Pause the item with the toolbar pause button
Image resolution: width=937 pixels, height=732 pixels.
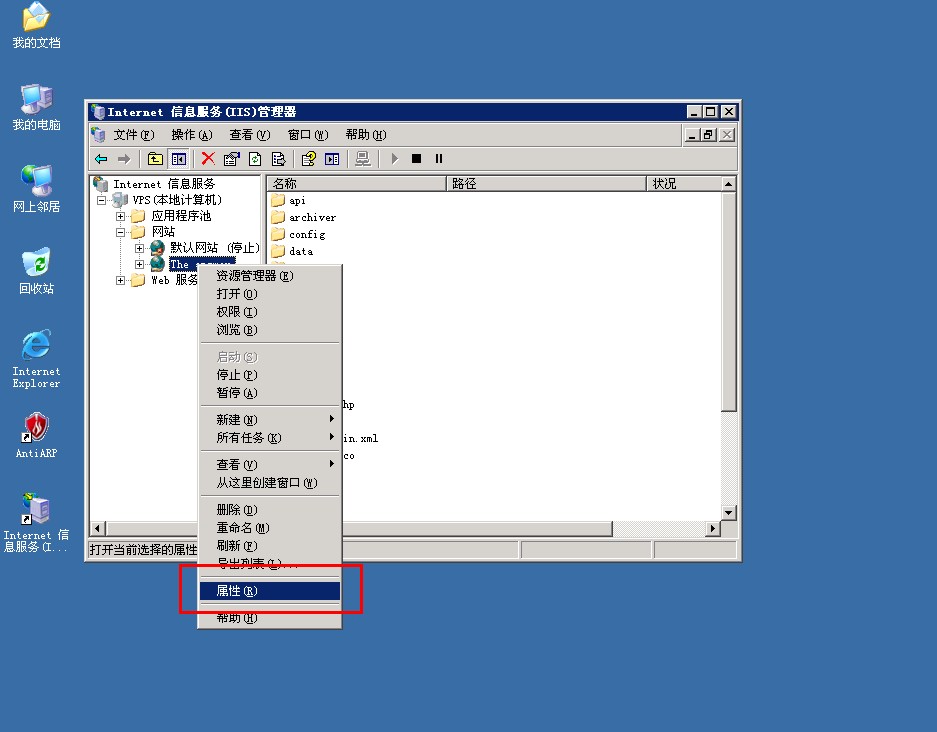click(x=439, y=159)
